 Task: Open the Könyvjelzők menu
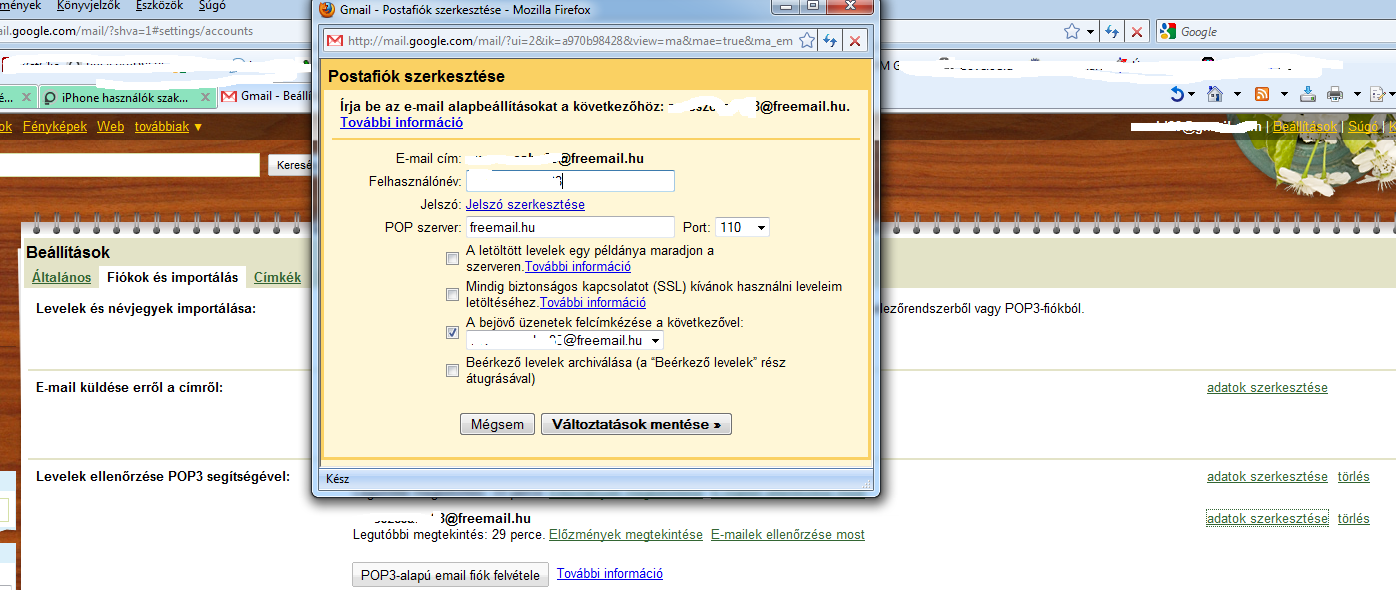tap(89, 6)
